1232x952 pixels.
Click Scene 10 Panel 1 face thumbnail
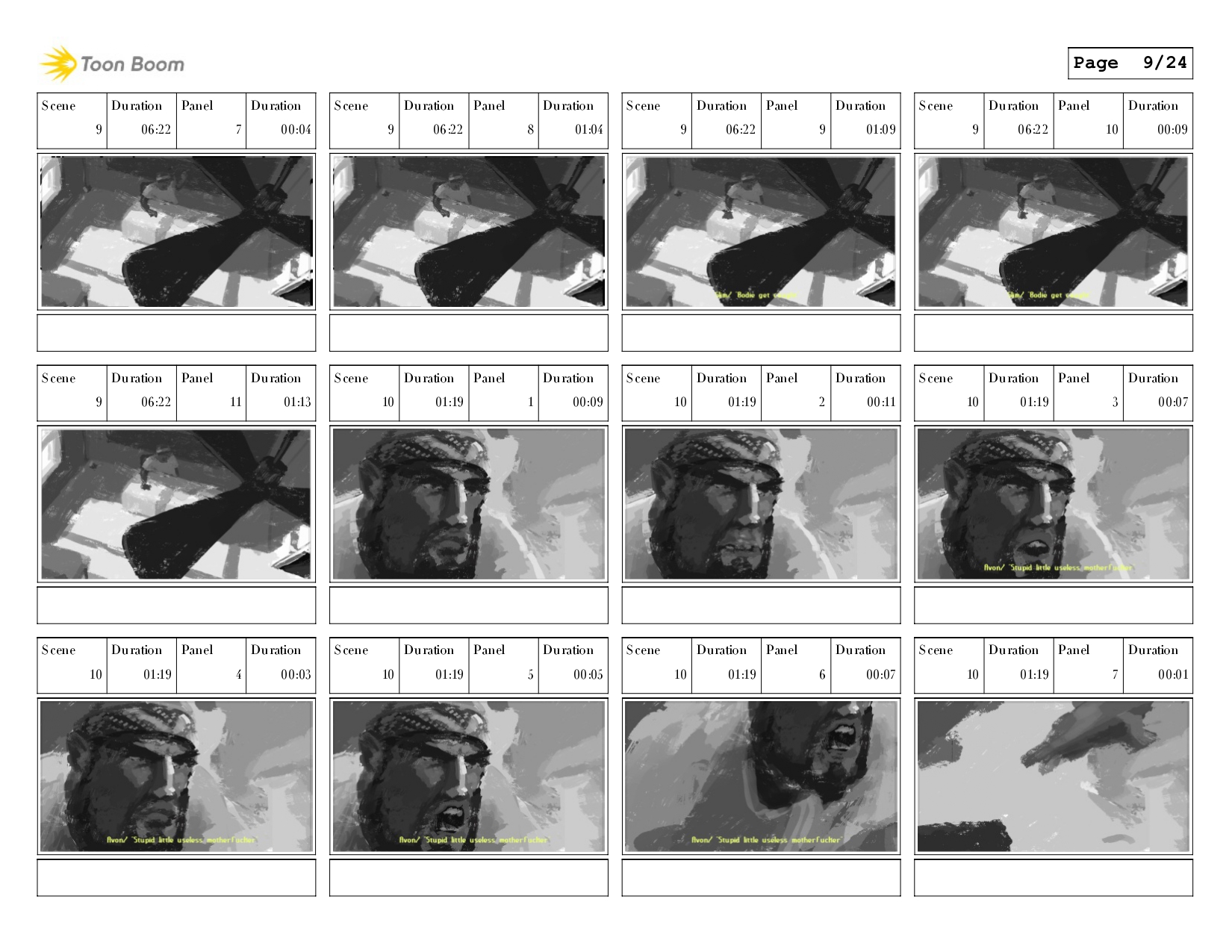(469, 504)
